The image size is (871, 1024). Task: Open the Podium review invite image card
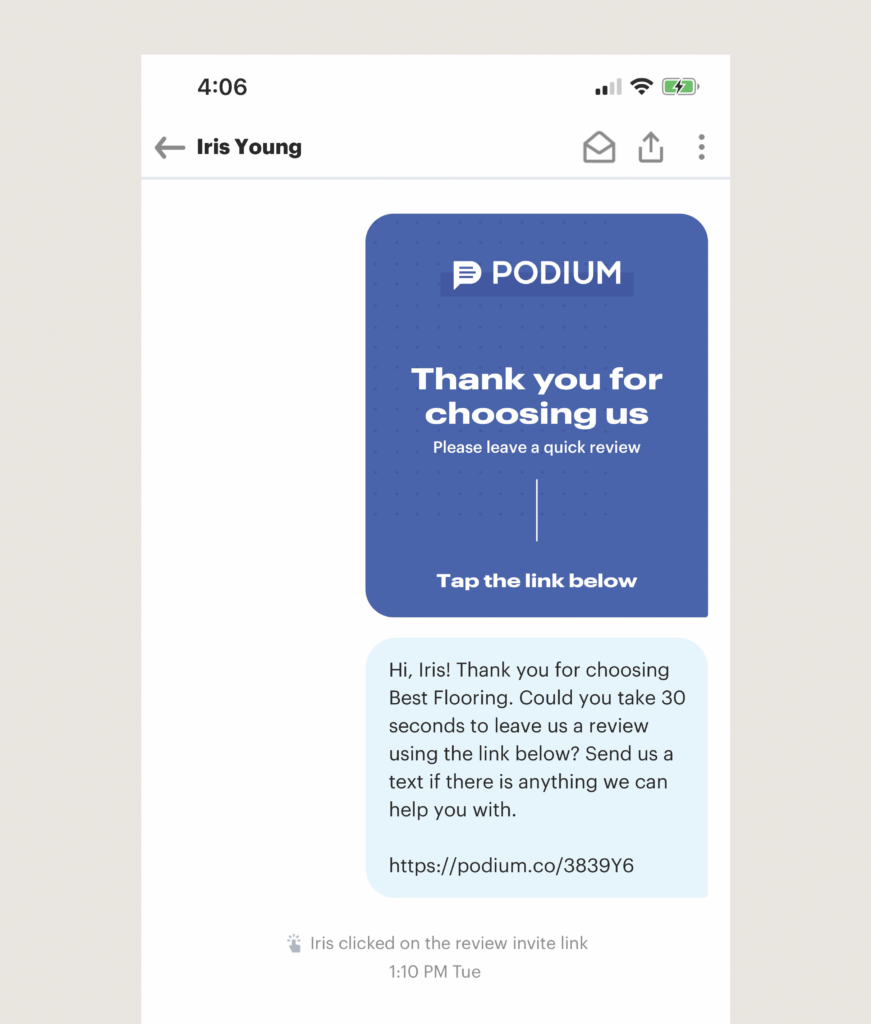point(537,415)
